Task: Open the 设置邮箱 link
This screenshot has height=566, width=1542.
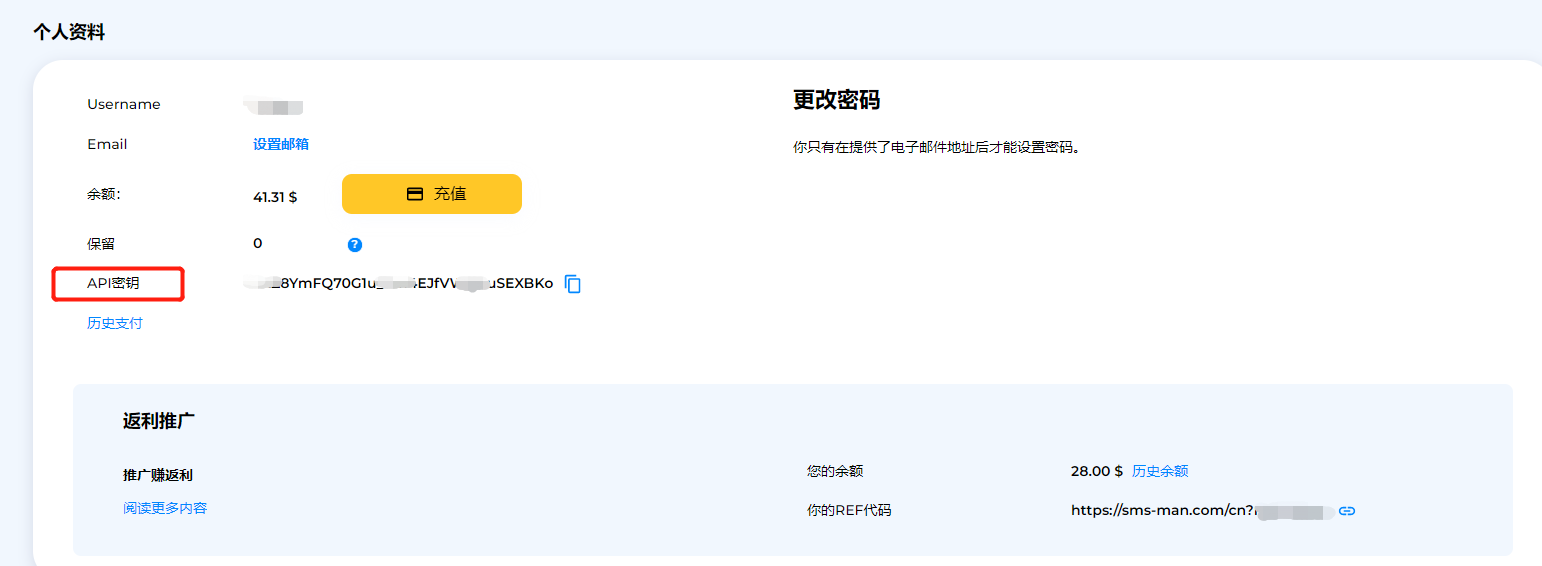Action: tap(281, 144)
